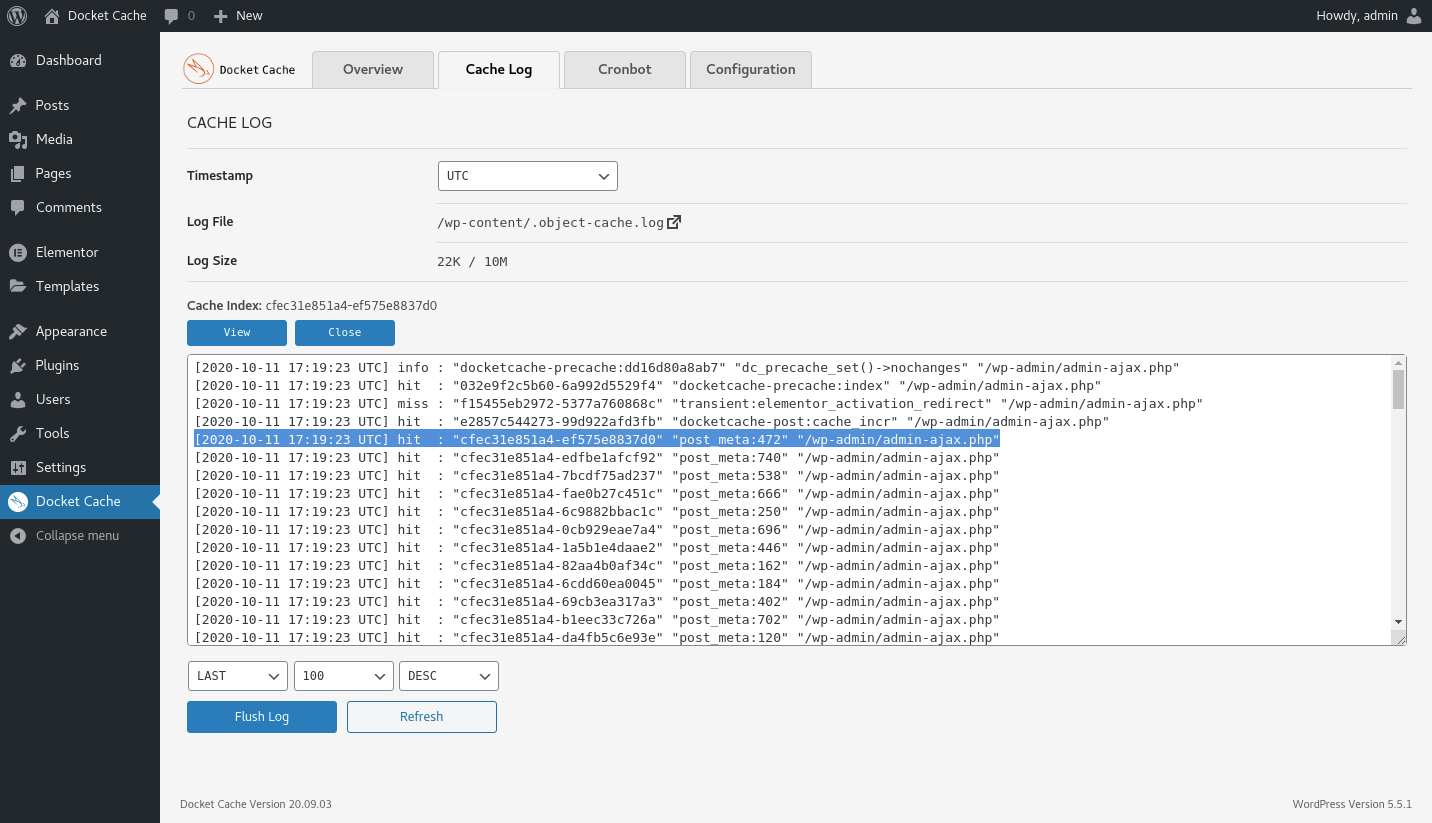This screenshot has height=823, width=1432.
Task: Select the Media library icon in the sidebar
Action: tap(20, 139)
